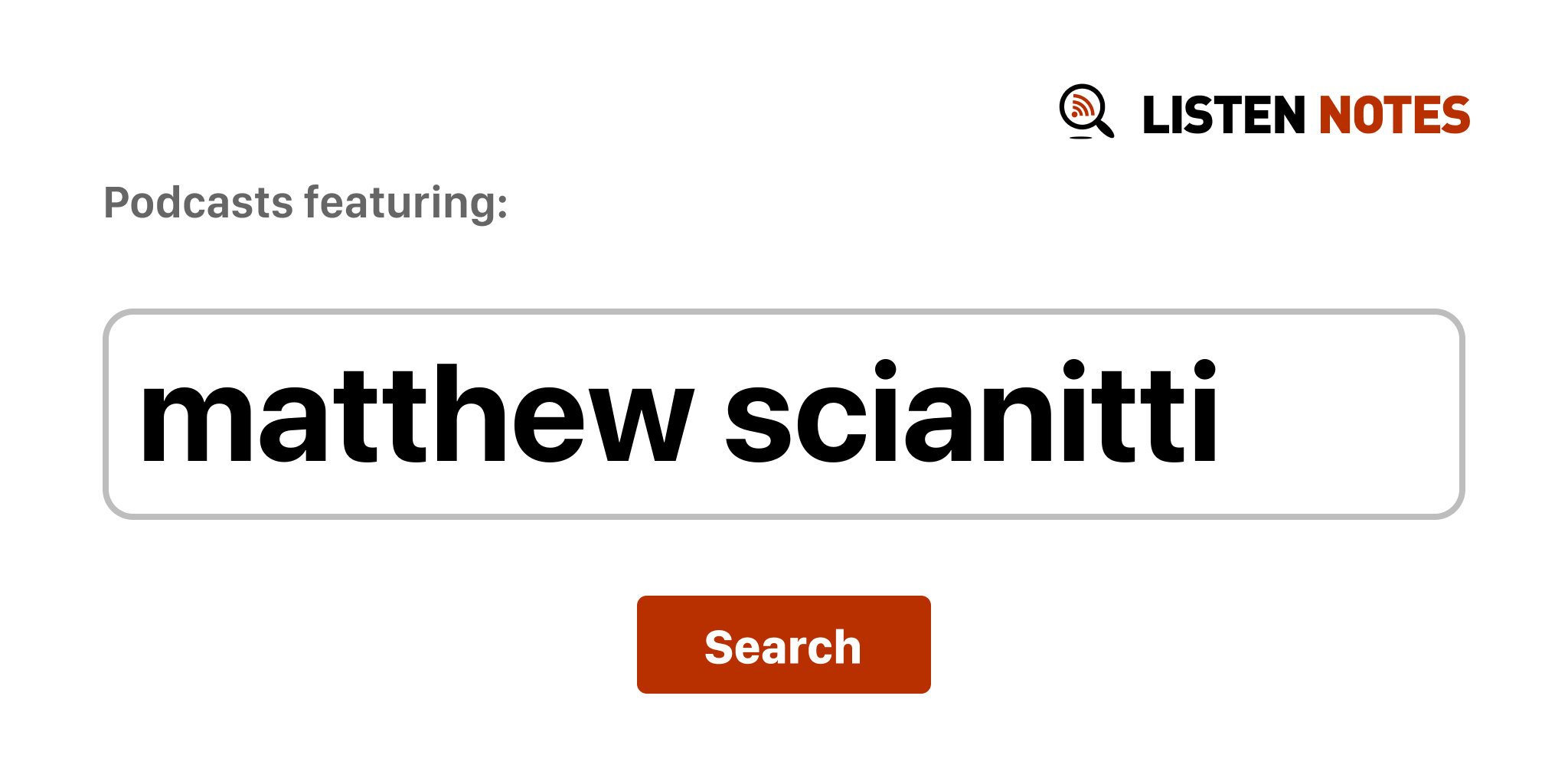This screenshot has height=784, width=1568.
Task: Click the word "featuring:" in the heading
Action: tap(406, 203)
